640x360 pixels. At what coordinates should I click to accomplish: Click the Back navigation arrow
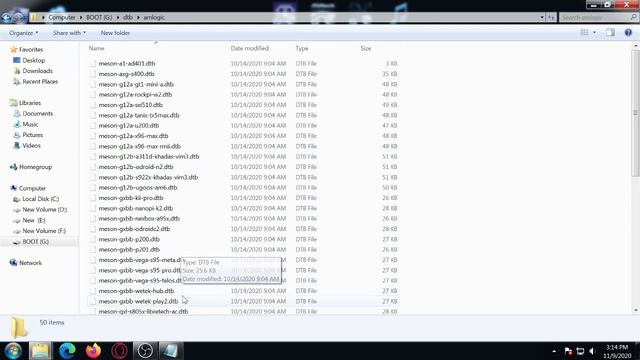point(6,17)
